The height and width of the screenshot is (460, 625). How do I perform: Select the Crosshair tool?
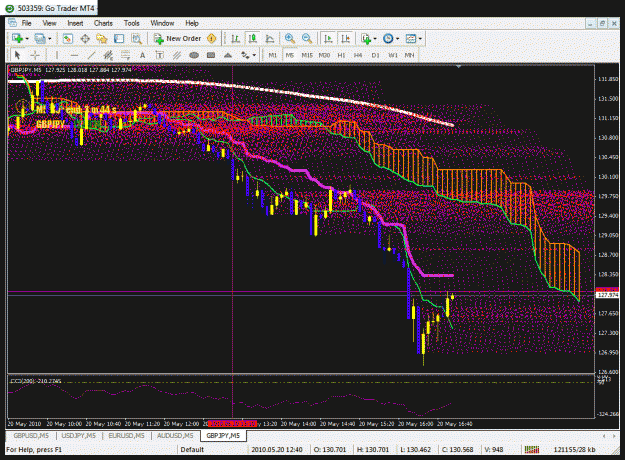tap(35, 55)
